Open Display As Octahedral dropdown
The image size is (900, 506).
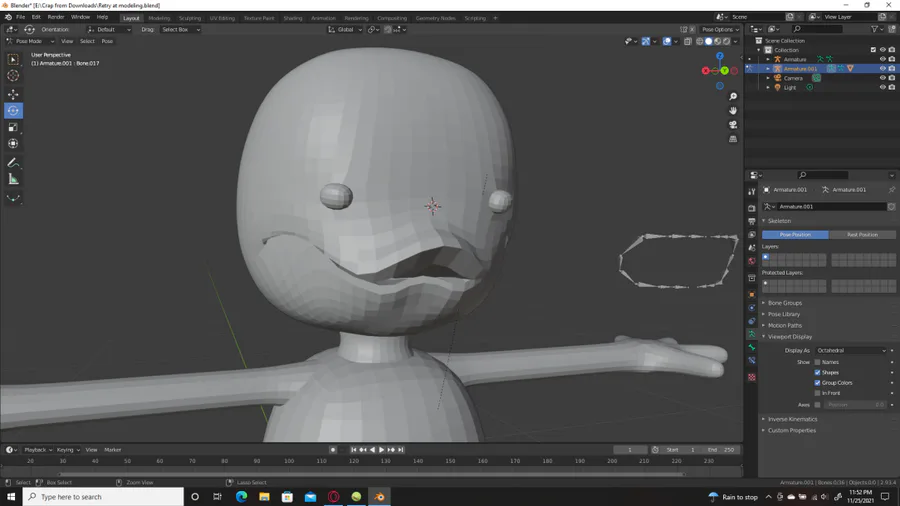(x=851, y=351)
